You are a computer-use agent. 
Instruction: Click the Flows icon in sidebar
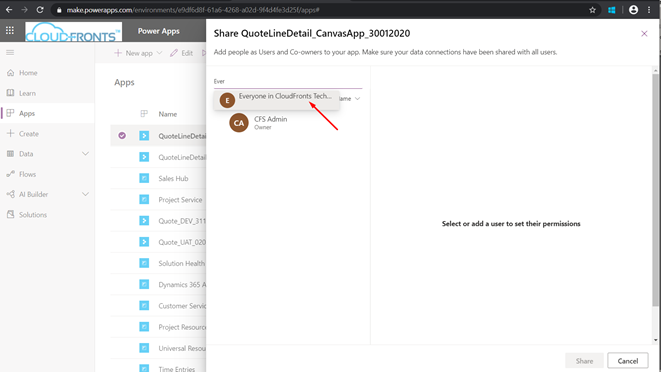click(x=11, y=174)
